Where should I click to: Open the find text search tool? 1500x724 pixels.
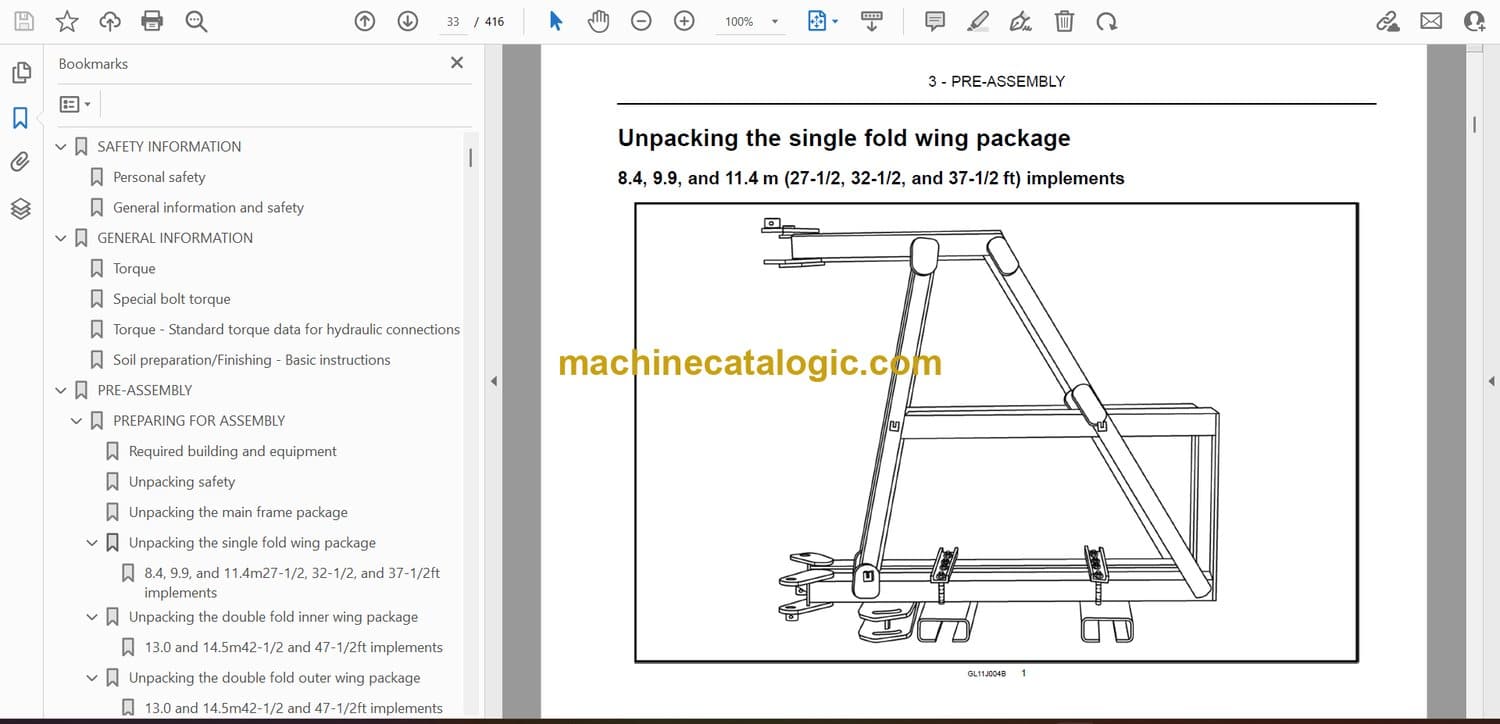click(196, 21)
